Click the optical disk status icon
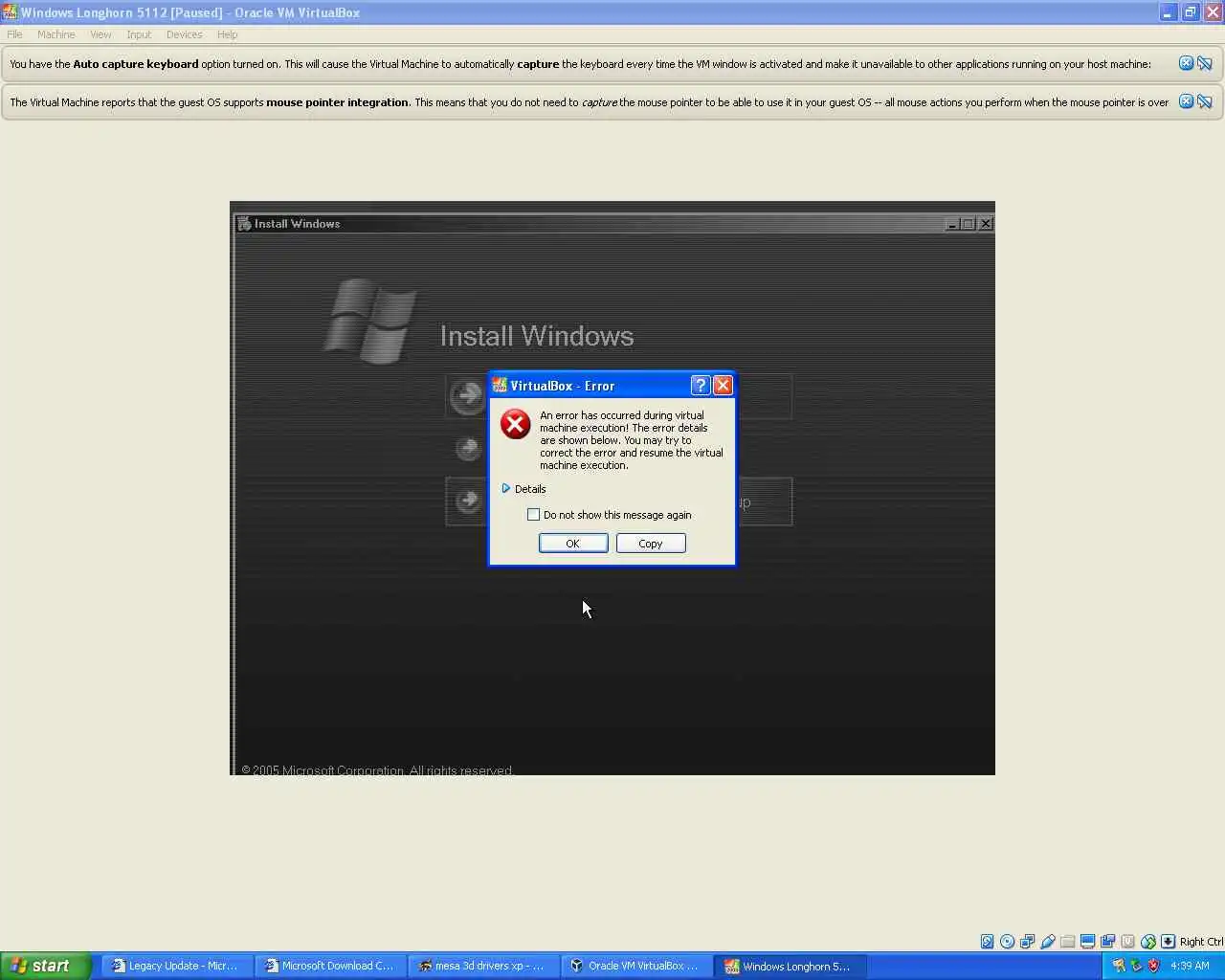The height and width of the screenshot is (980, 1225). point(1007,942)
